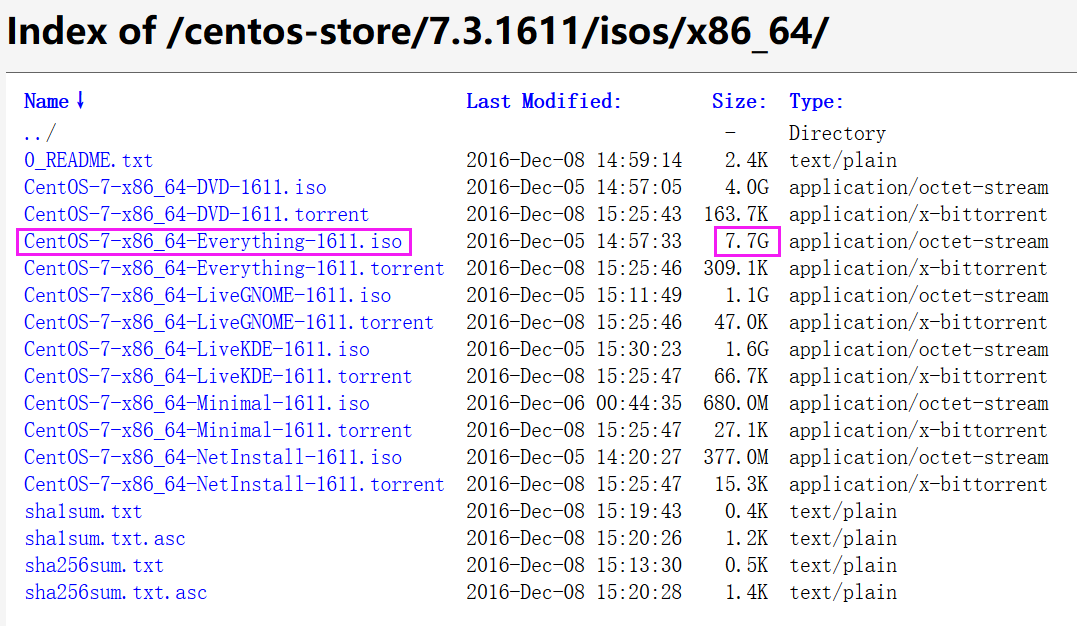Download CentOS-7-x86_64-NetInstall-1611.torrent
This screenshot has width=1077, height=626.
(234, 484)
